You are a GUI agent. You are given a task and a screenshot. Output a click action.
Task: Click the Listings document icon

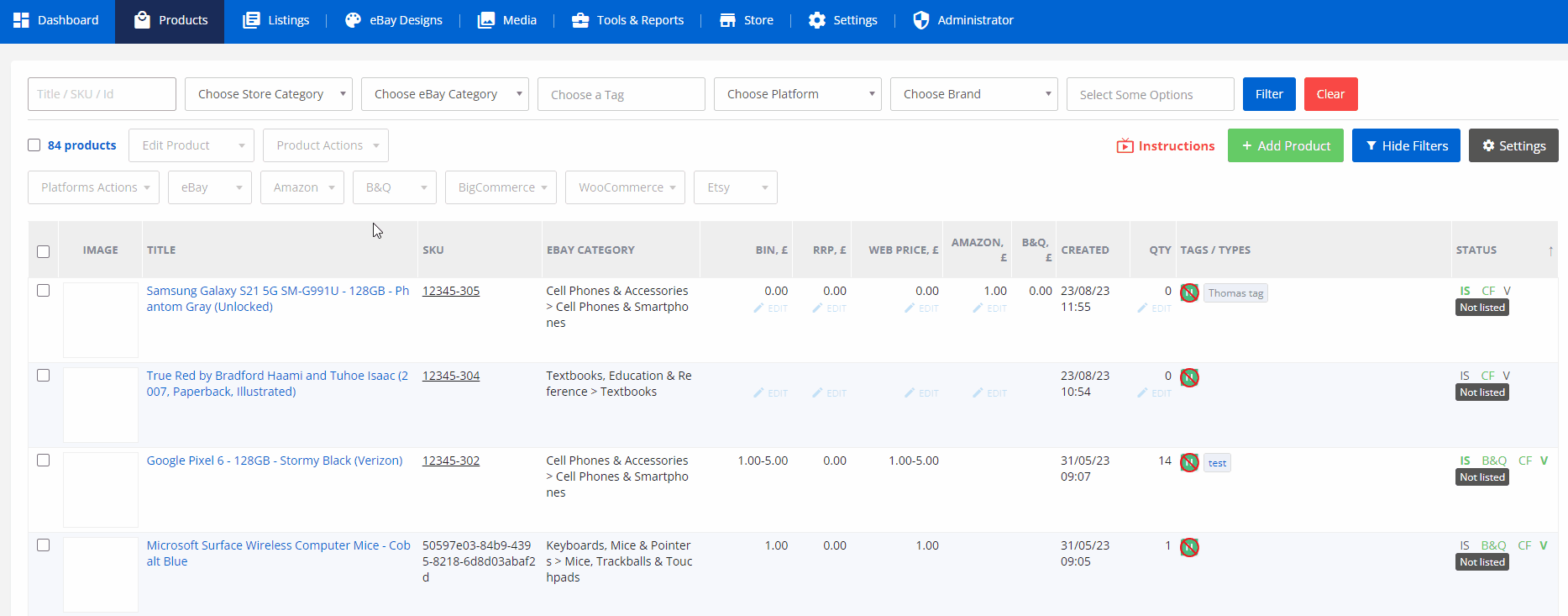(x=251, y=20)
